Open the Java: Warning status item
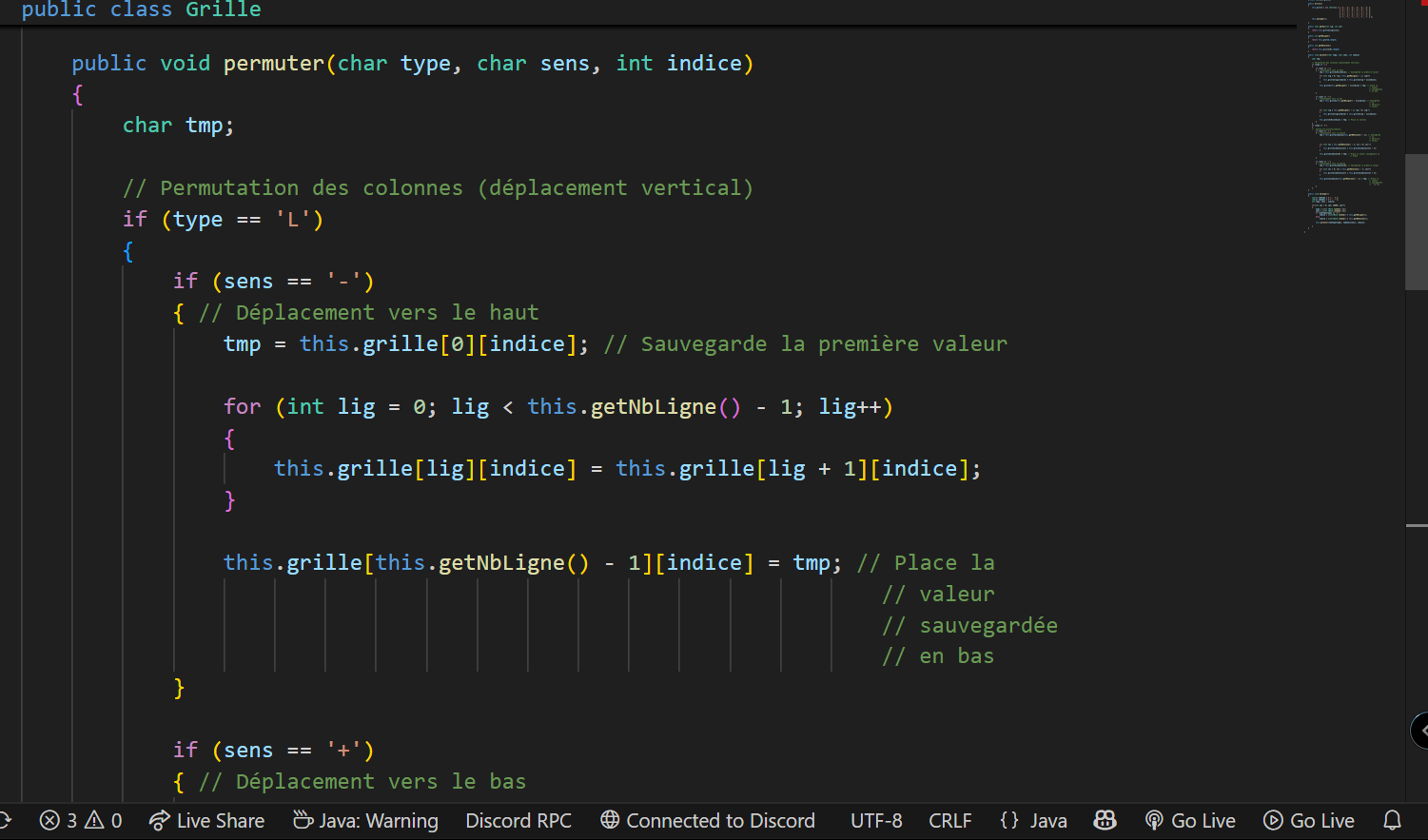This screenshot has height=840, width=1428. 365,820
